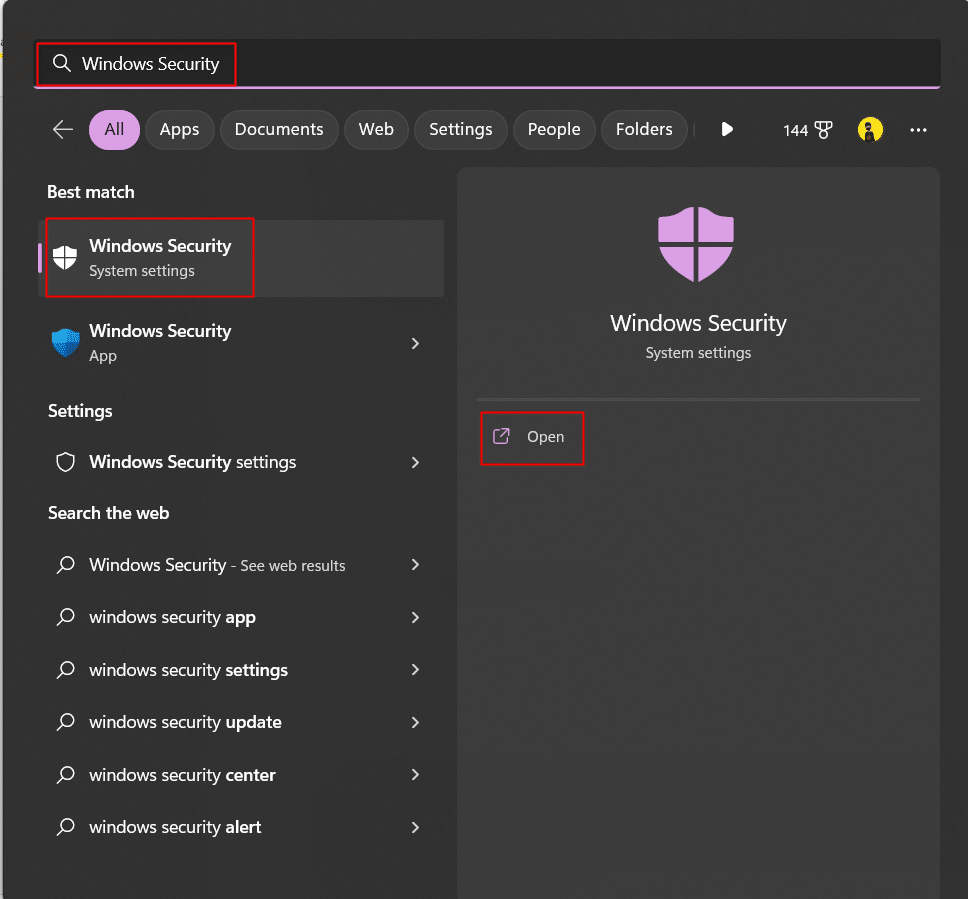Click the white shield icon of Best match
The image size is (968, 899).
tap(65, 257)
